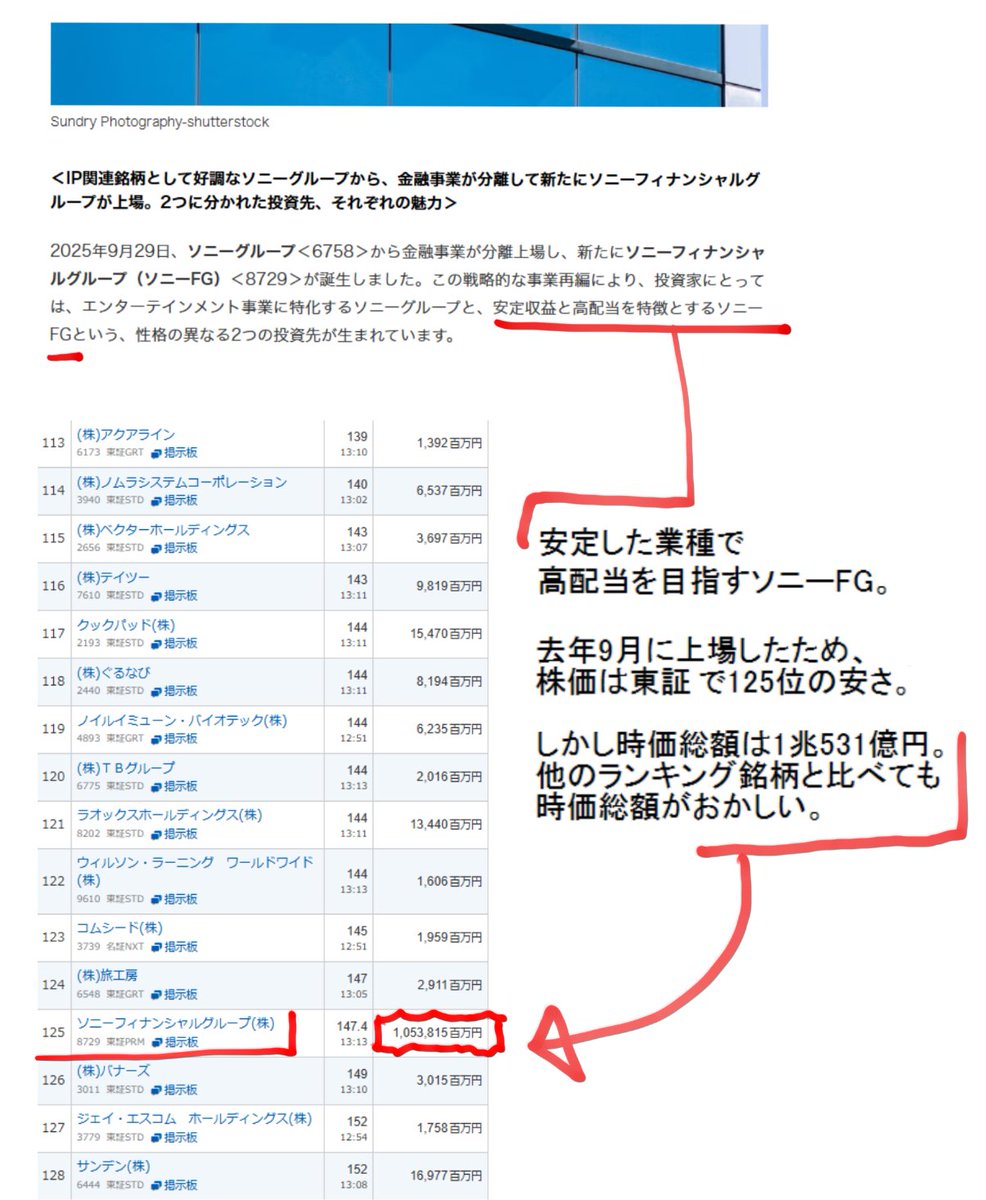Viewport: 986px width, 1200px height.
Task: Click the bold article headline about ソニーグループ
Action: (404, 191)
